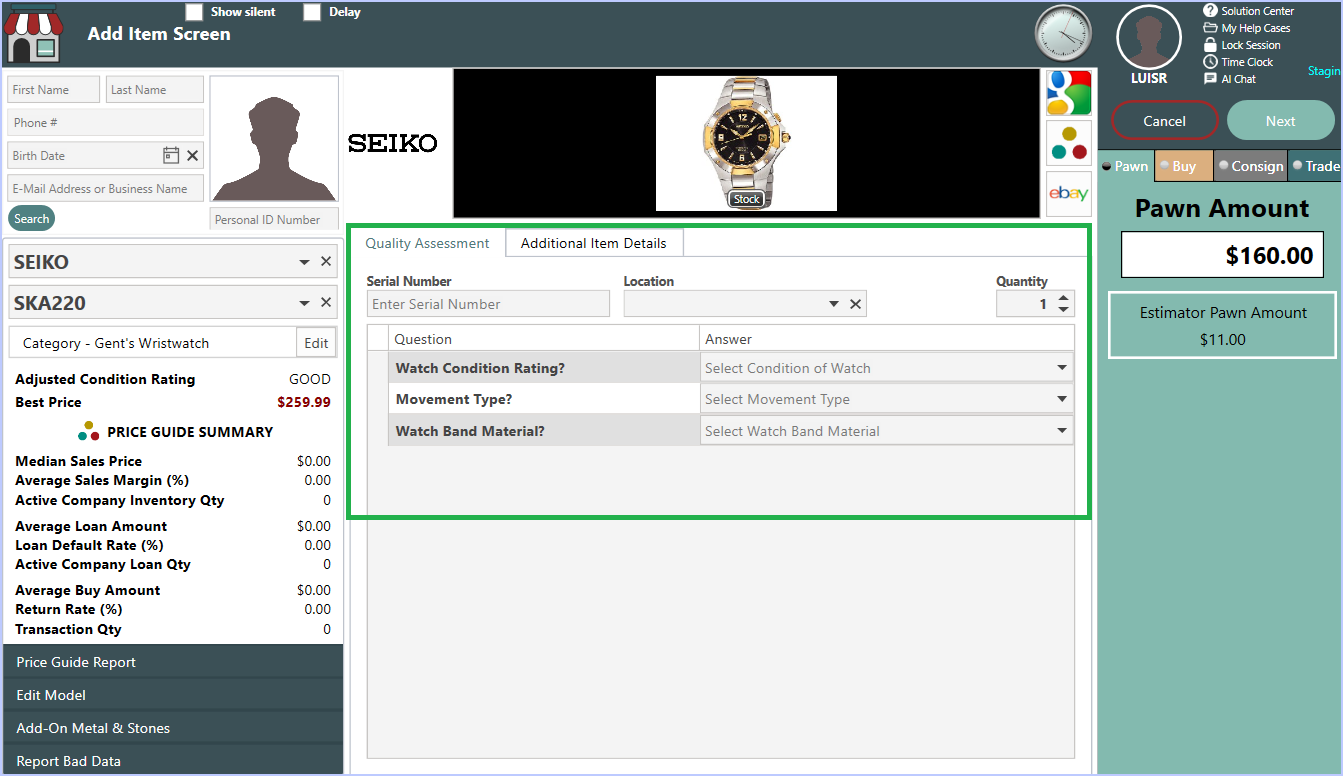Expand the SKA220 model dropdown
This screenshot has width=1343, height=776.
(304, 303)
